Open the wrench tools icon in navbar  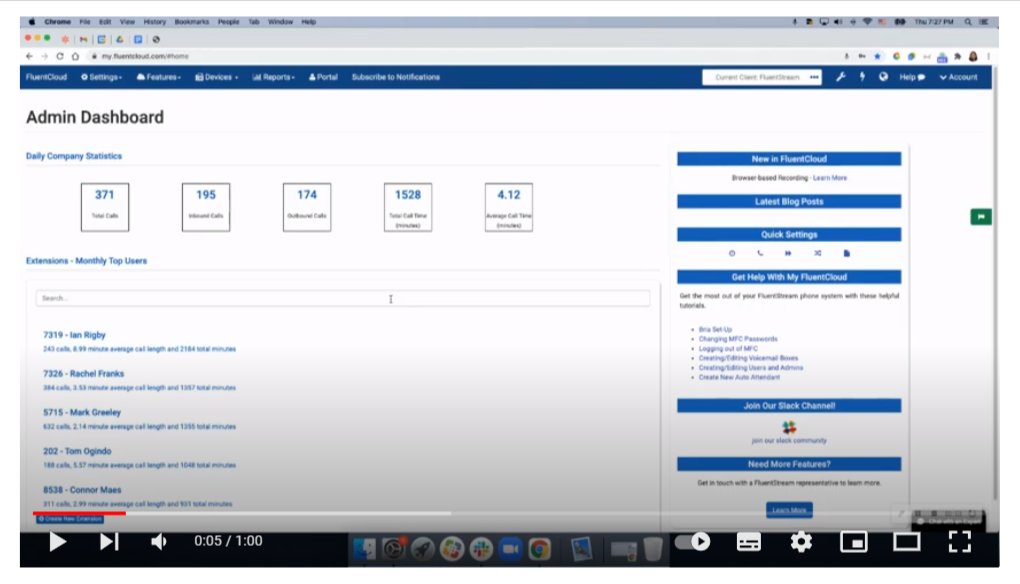(842, 77)
